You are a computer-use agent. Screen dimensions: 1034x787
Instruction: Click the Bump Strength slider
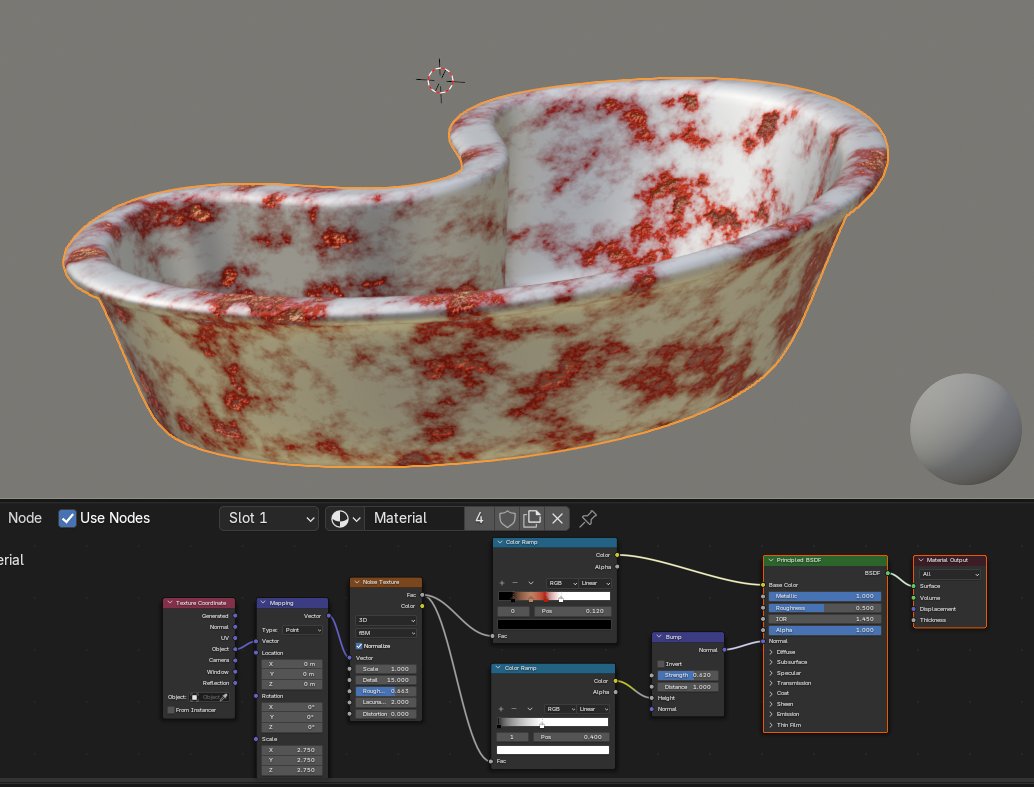686,676
